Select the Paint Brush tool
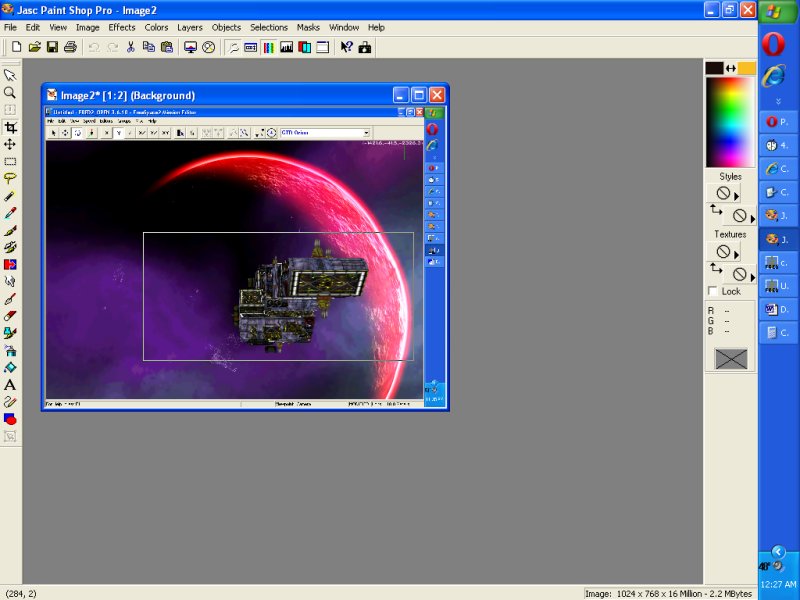 [10, 230]
